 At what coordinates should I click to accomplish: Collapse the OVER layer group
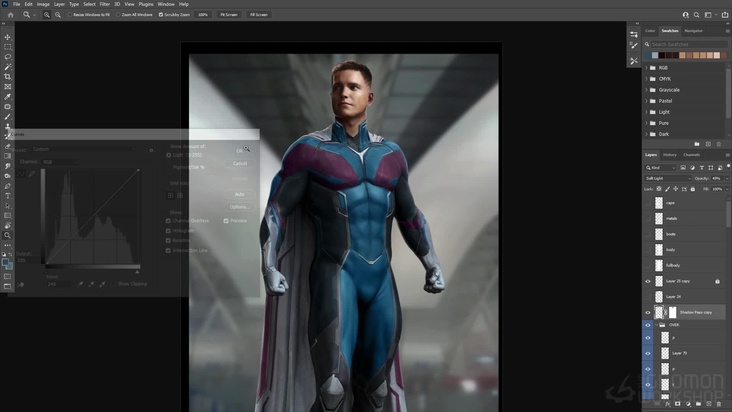pos(656,325)
